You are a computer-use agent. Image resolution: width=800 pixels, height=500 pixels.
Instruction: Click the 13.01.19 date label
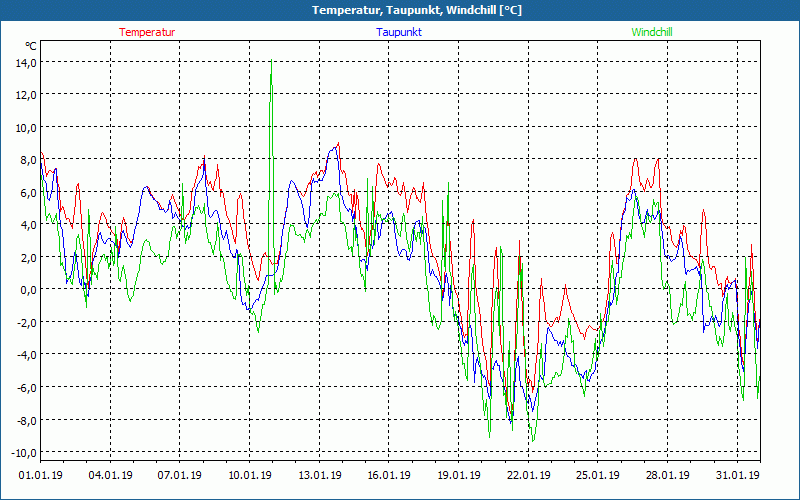319,475
